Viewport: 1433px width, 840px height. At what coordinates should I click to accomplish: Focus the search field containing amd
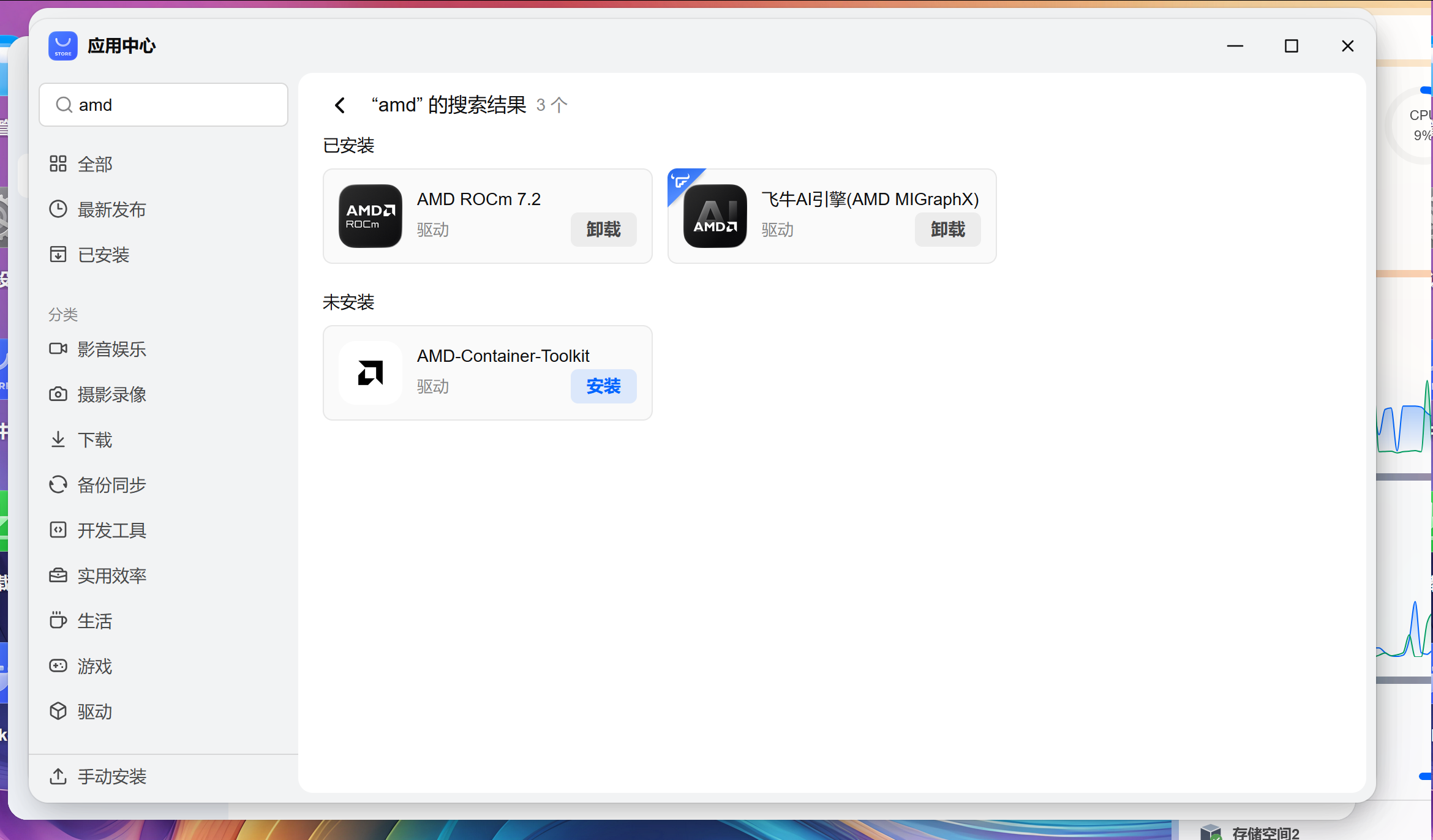tap(164, 105)
